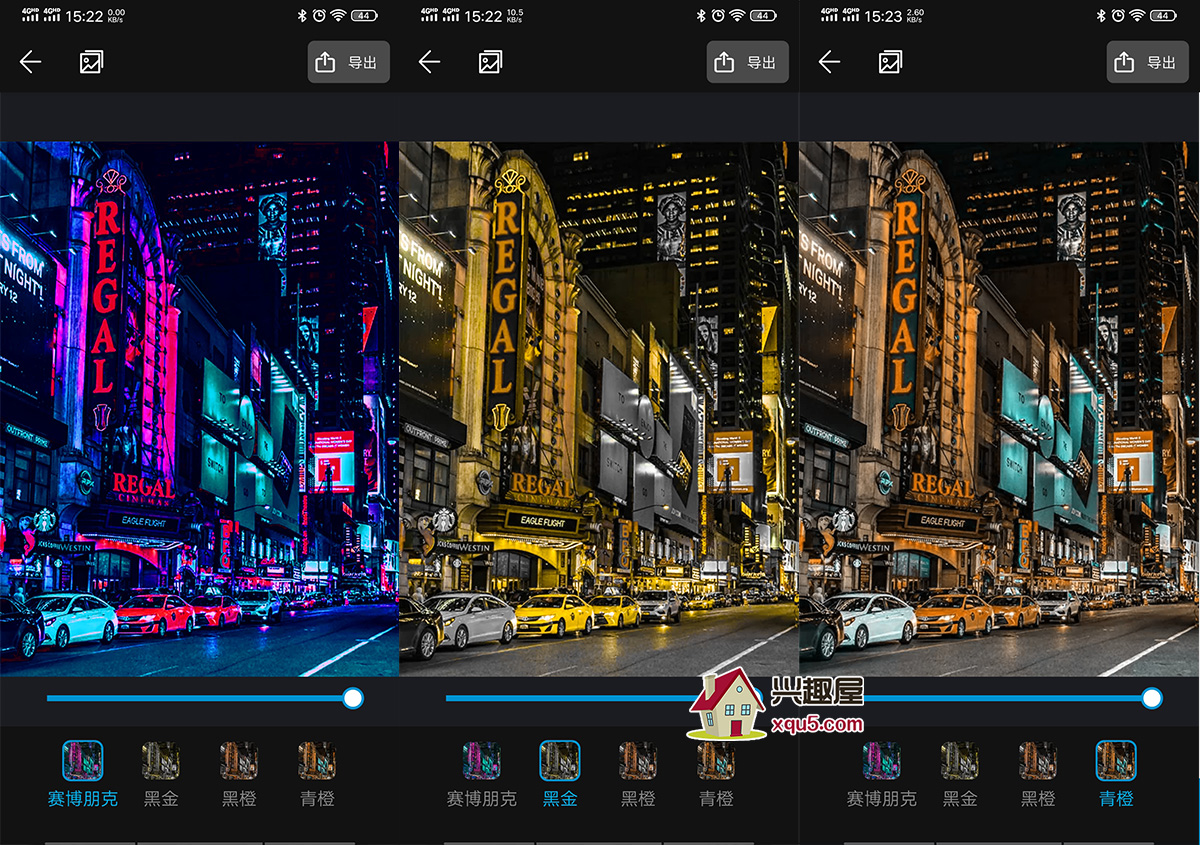Tap the cyberpunk-toned preview photo in the left screen
Image resolution: width=1200 pixels, height=845 pixels.
(199, 409)
